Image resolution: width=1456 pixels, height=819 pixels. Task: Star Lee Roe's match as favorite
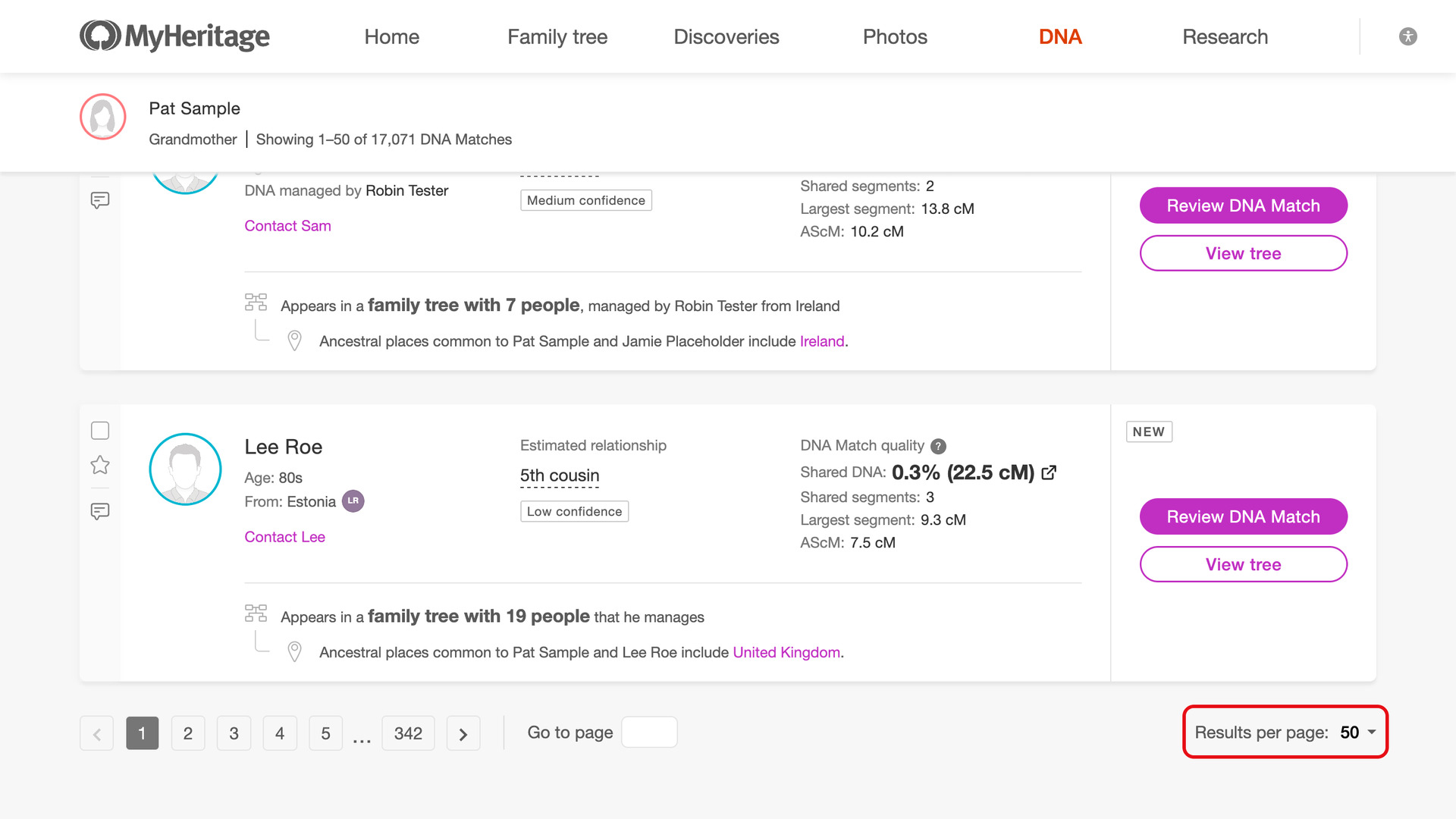pos(100,465)
